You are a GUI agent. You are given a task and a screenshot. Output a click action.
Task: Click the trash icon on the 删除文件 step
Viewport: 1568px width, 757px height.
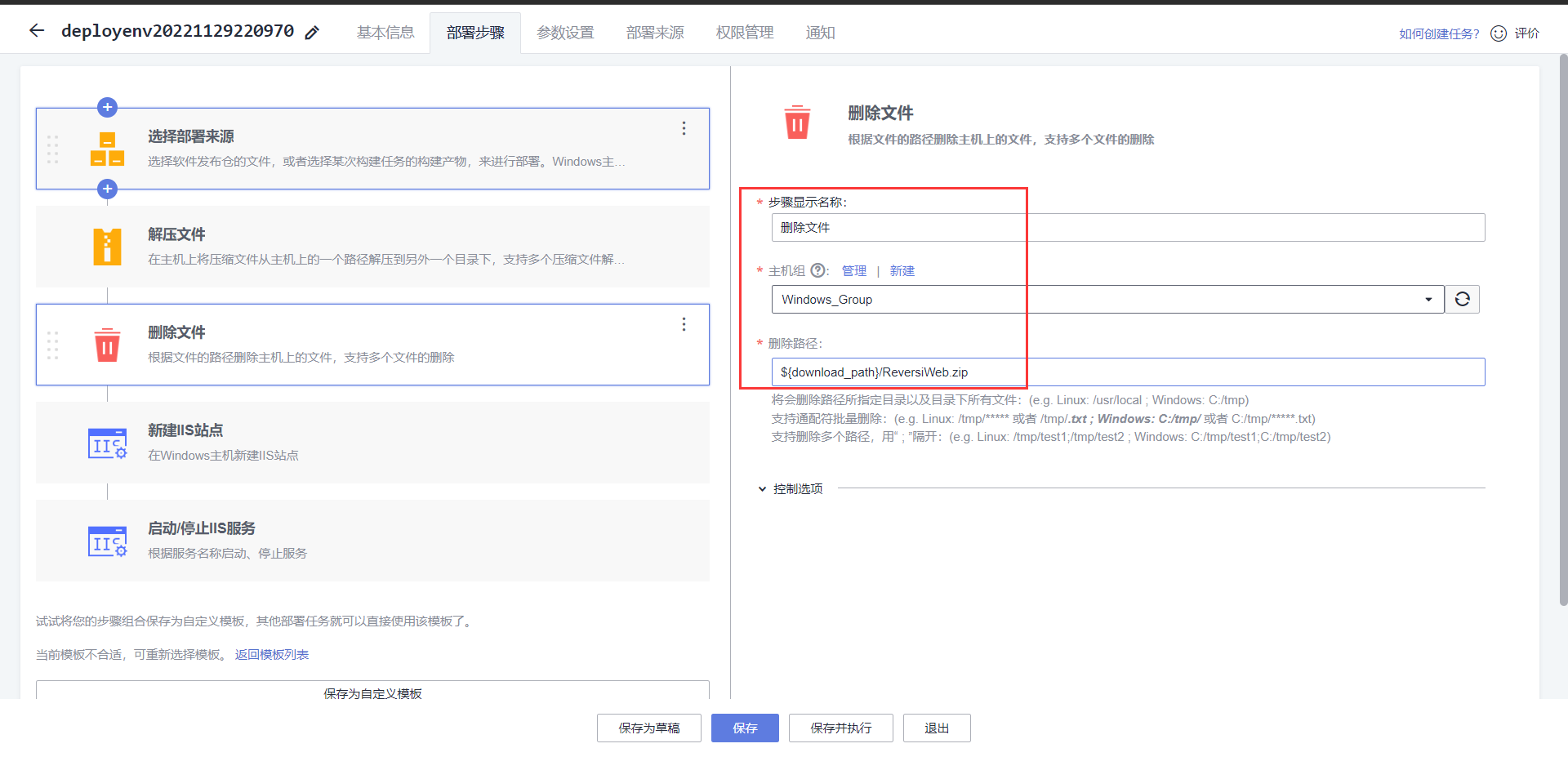(107, 345)
